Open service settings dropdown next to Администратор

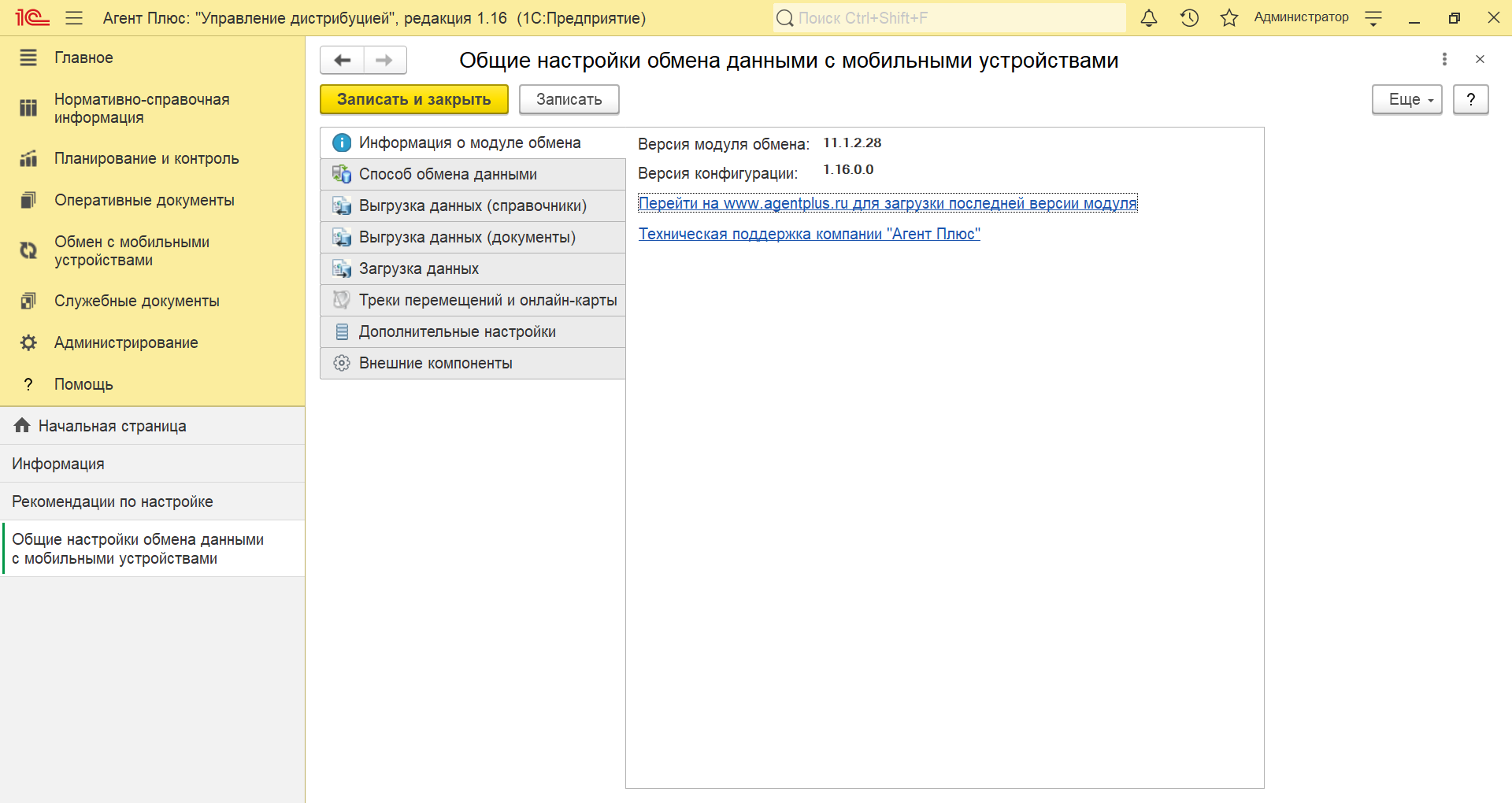click(1373, 19)
